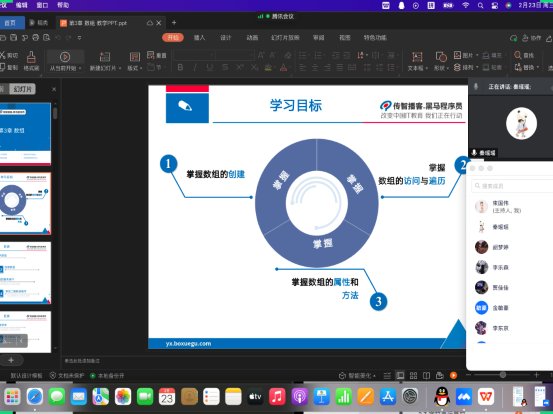
Task: Open WPS Office from the Dock
Action: pos(486,396)
